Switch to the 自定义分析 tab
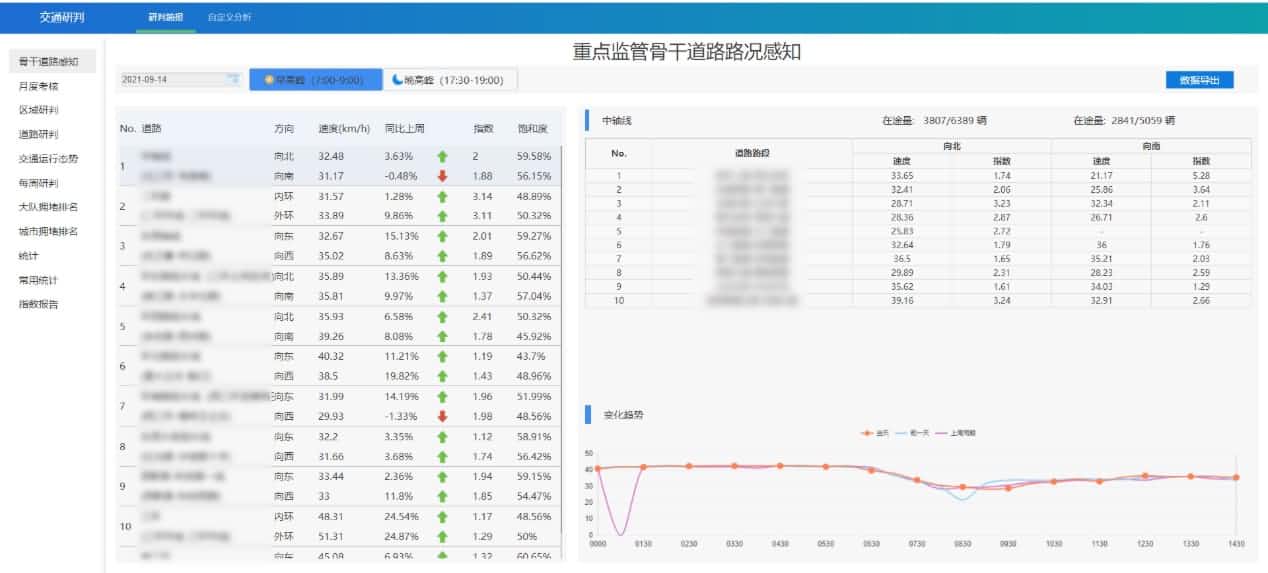The height and width of the screenshot is (573, 1268). [x=230, y=17]
